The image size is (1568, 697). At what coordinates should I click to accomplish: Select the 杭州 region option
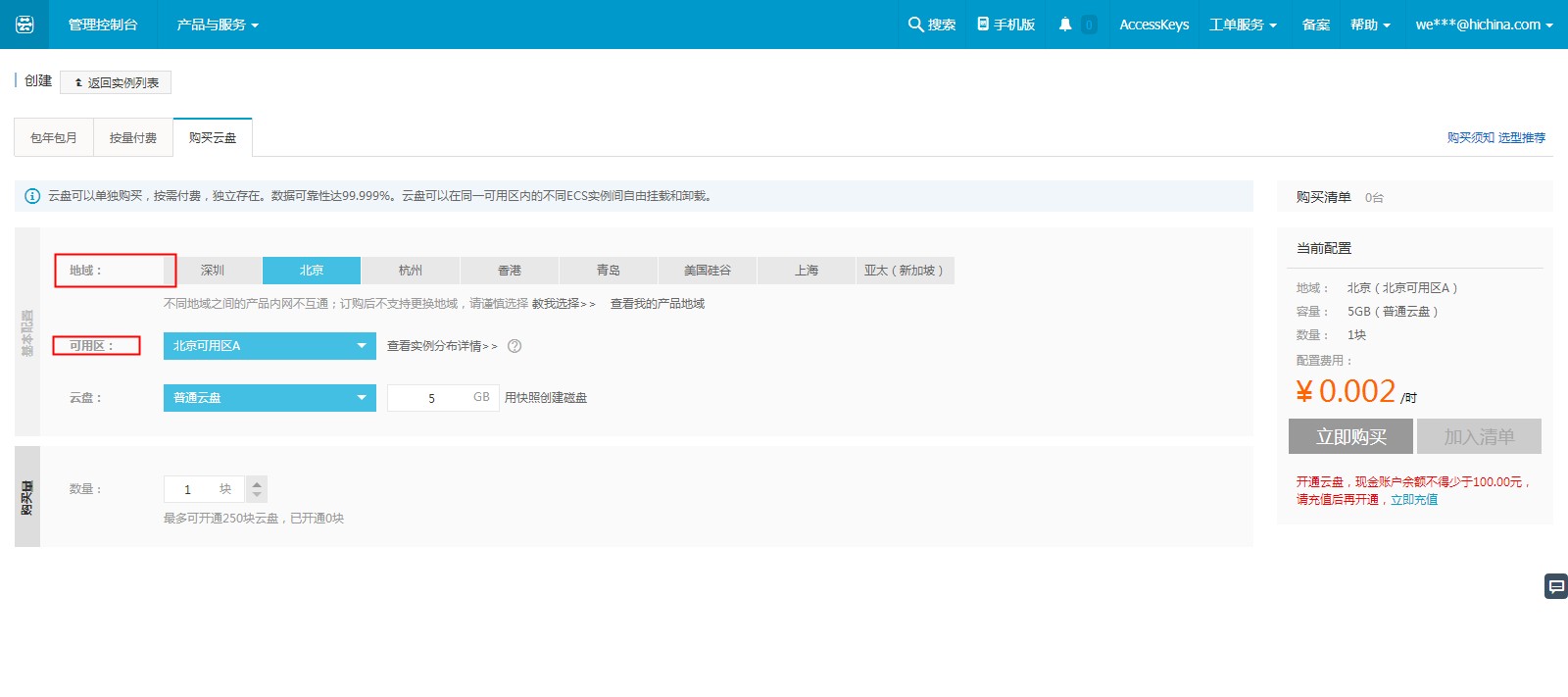point(411,271)
